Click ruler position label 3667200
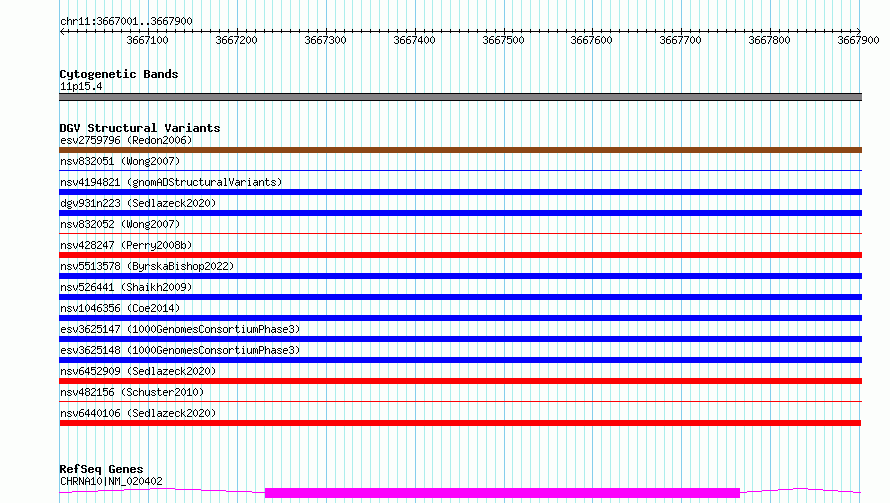This screenshot has height=503, width=890. tap(237, 40)
